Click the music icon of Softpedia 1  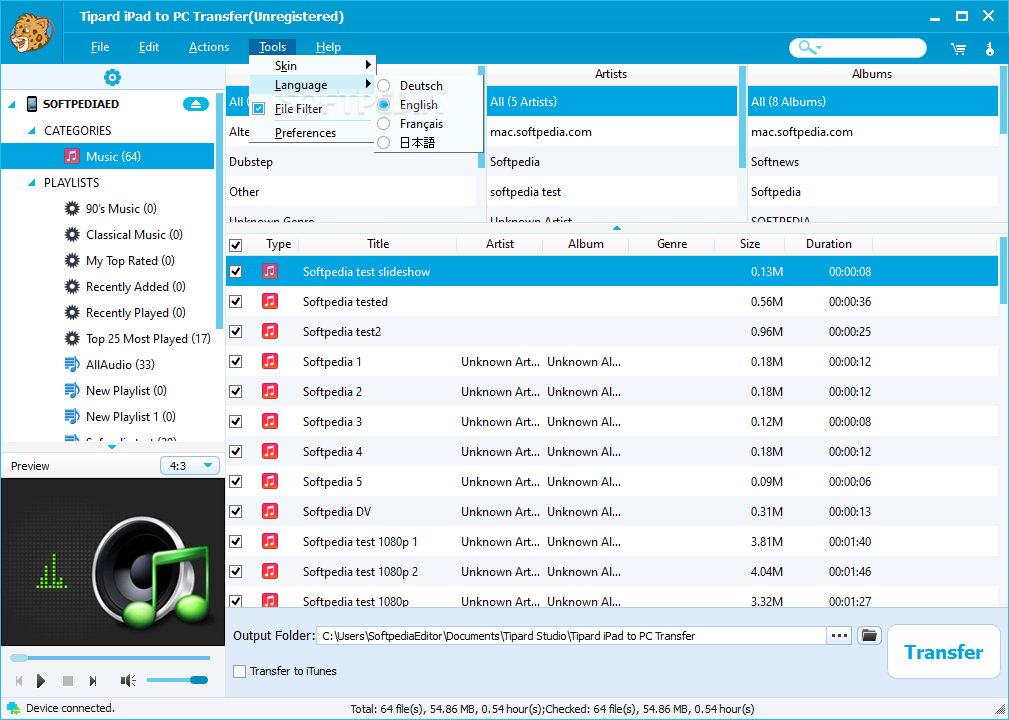[270, 362]
